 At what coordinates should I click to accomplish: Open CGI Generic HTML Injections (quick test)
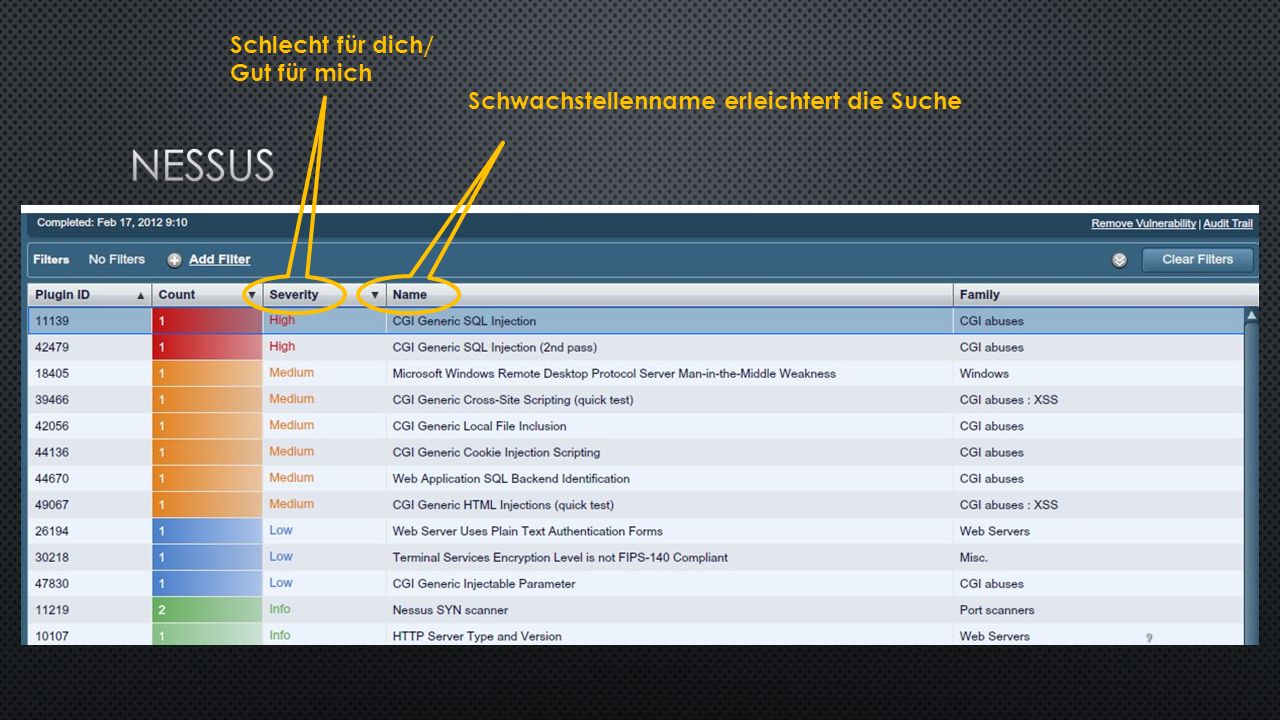tap(503, 505)
